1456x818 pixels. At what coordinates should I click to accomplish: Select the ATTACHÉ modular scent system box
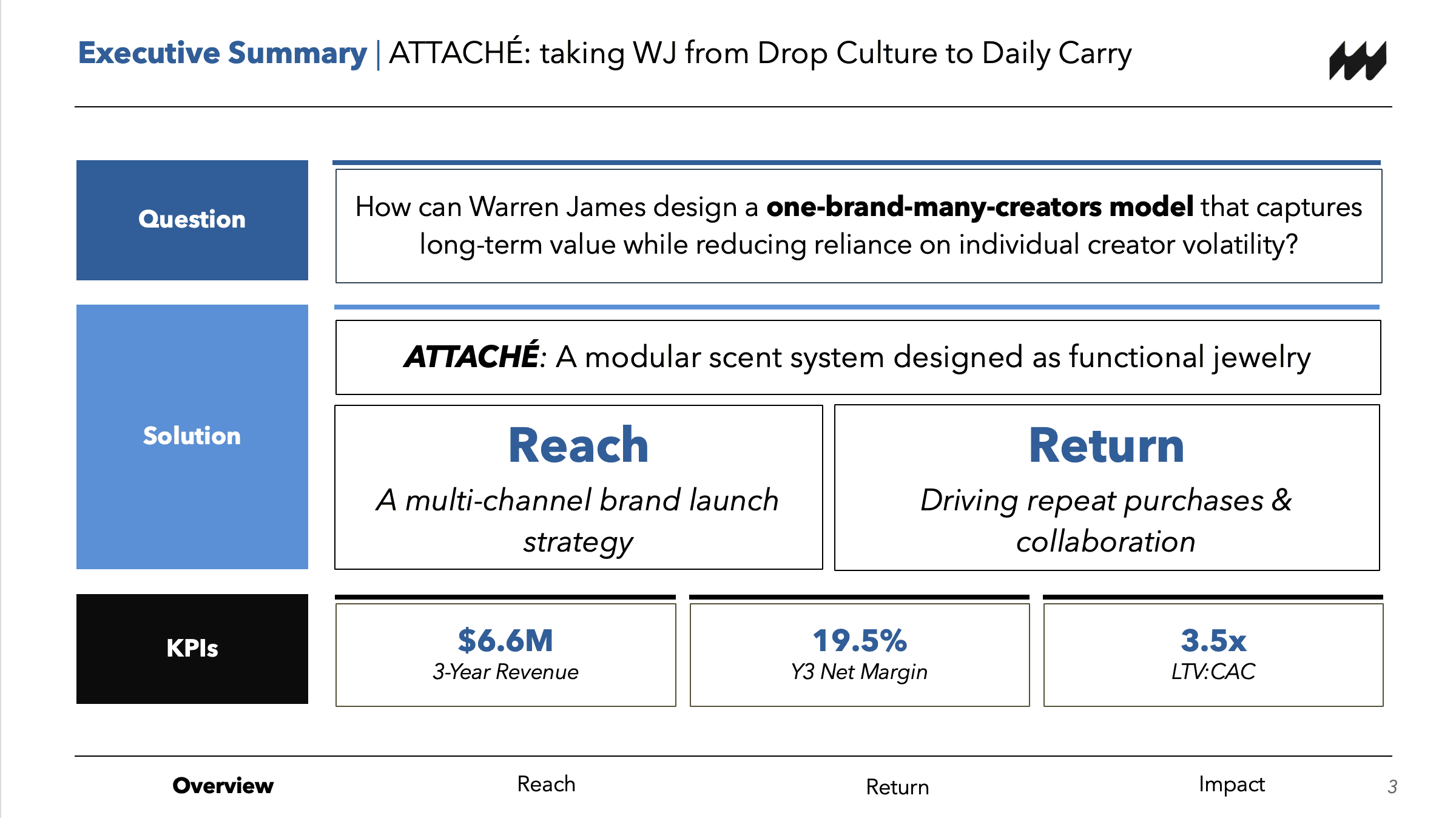pos(858,357)
